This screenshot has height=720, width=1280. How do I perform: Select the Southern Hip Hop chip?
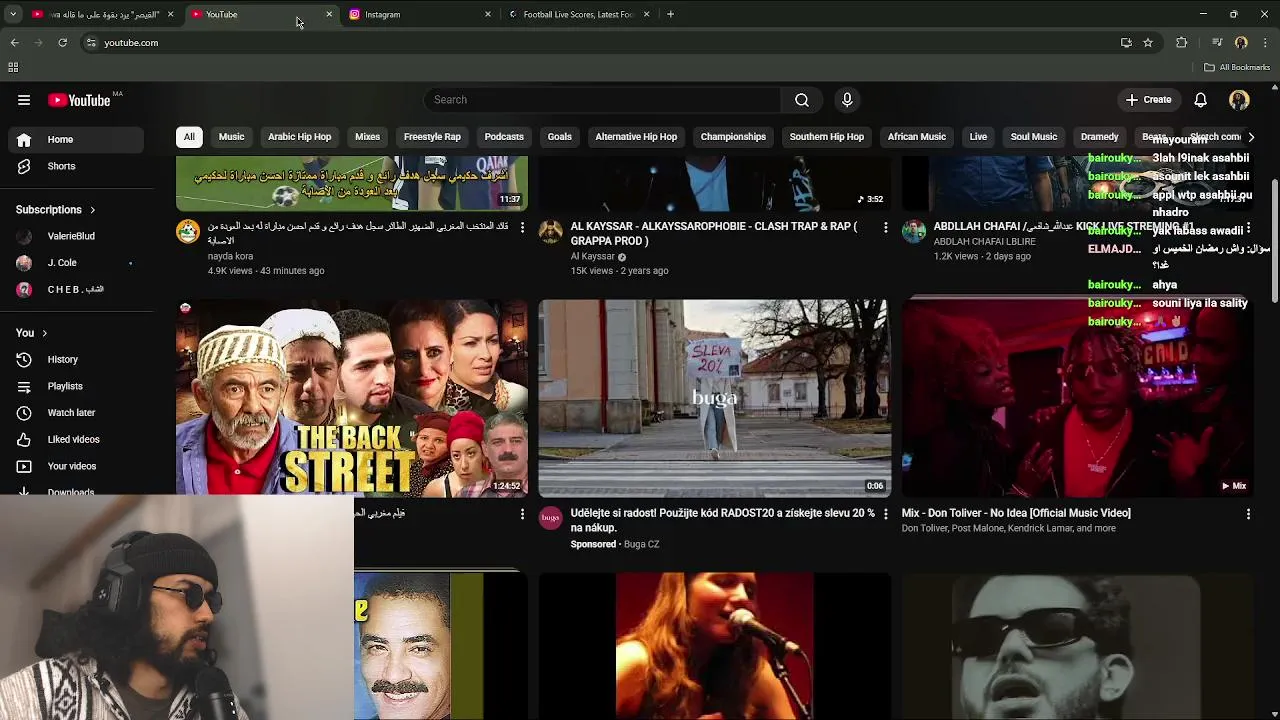[x=826, y=137]
